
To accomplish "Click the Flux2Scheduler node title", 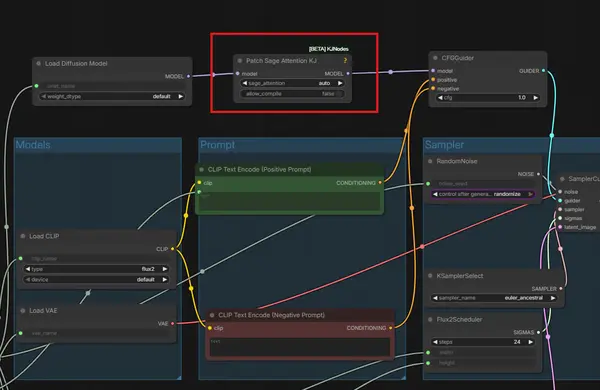I will pos(459,320).
